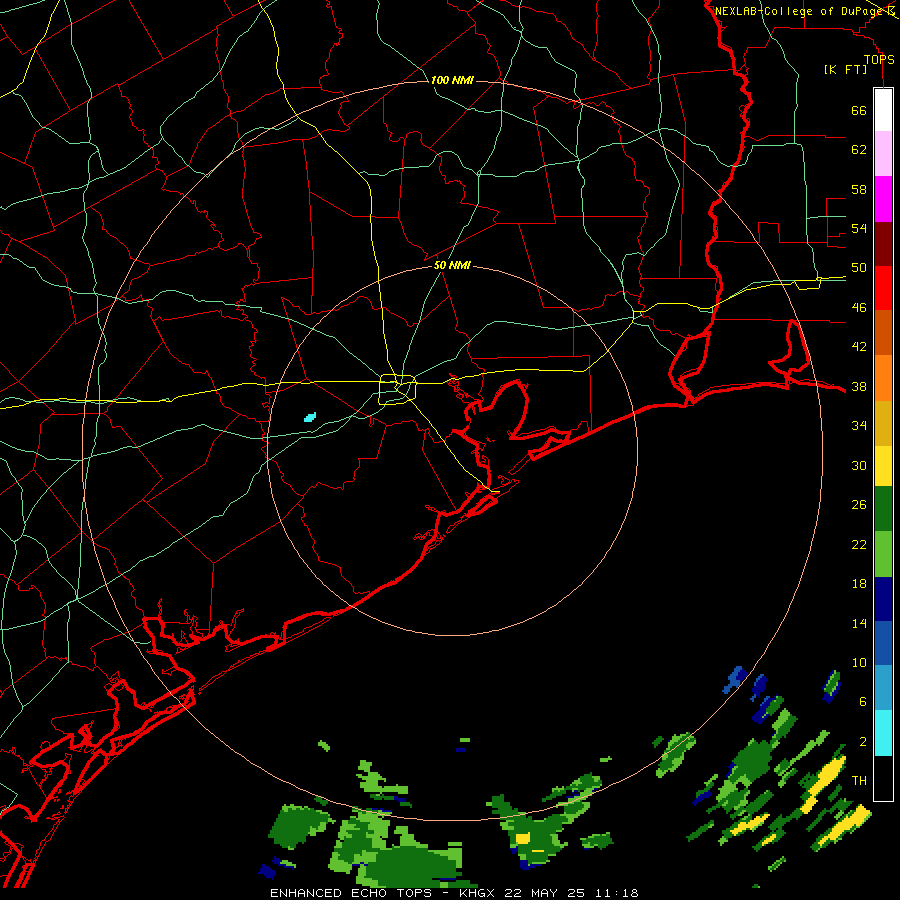Select the 50 legend value
Viewport: 900px width, 900px height.
(x=859, y=268)
